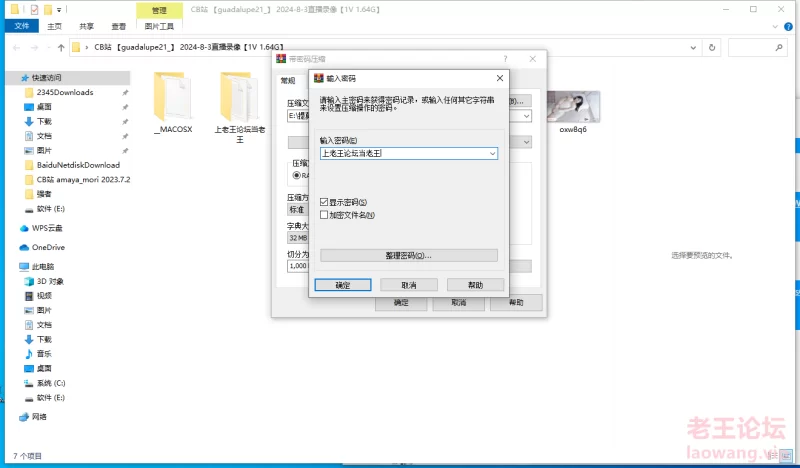The height and width of the screenshot is (468, 800).
Task: Switch to the 共享 ribbon tab
Action: (87, 26)
